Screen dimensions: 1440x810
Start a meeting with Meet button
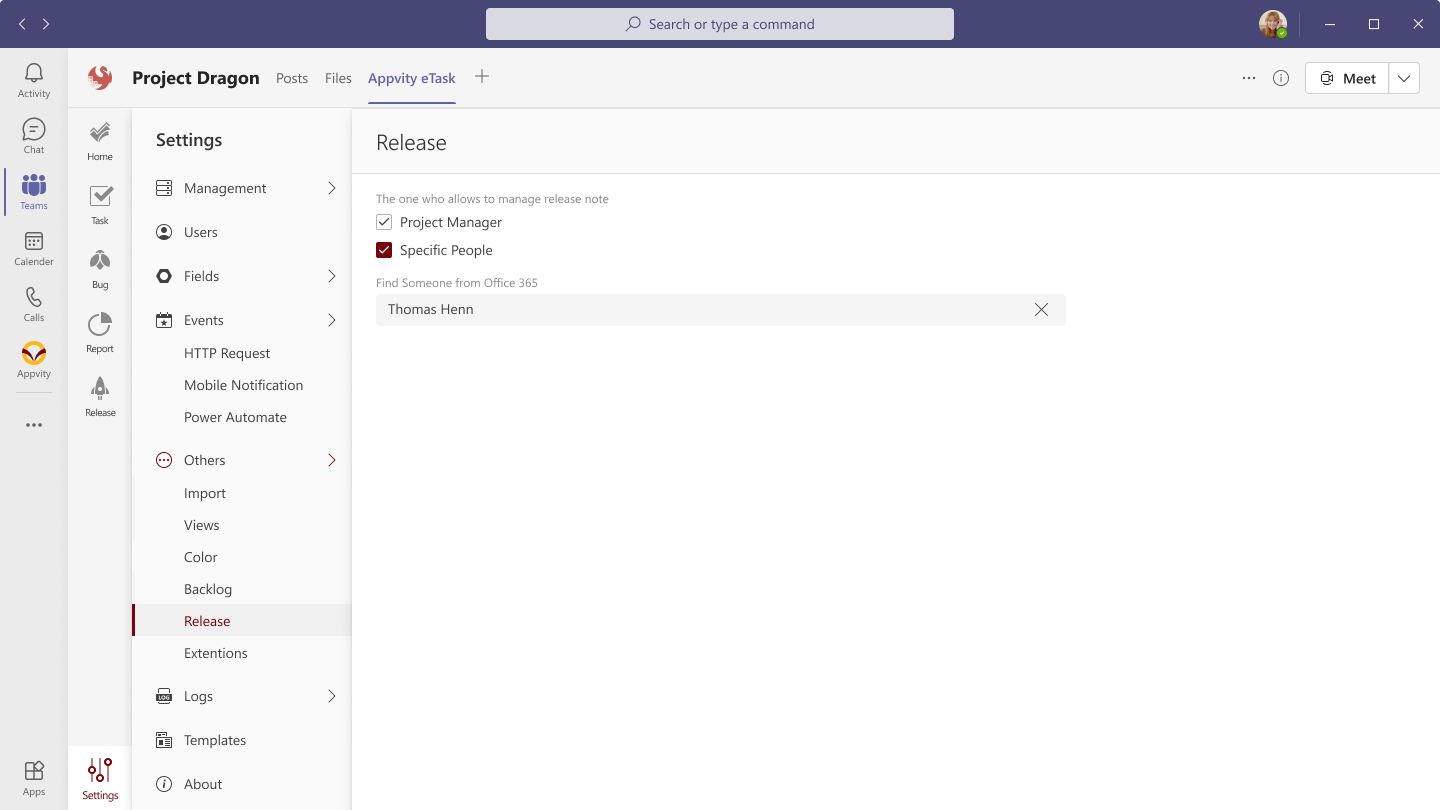coord(1347,78)
